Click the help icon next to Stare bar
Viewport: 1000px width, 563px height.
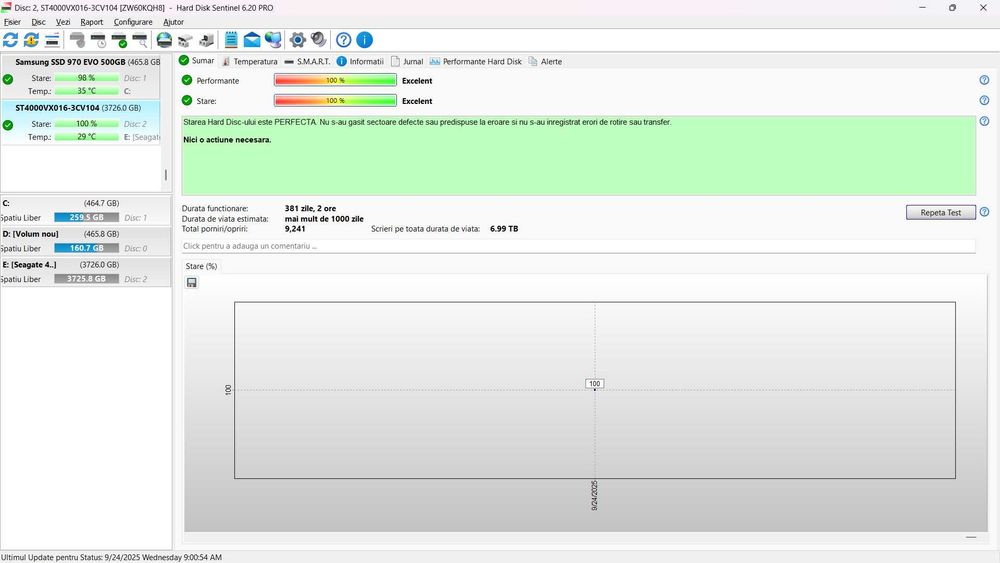(x=984, y=101)
